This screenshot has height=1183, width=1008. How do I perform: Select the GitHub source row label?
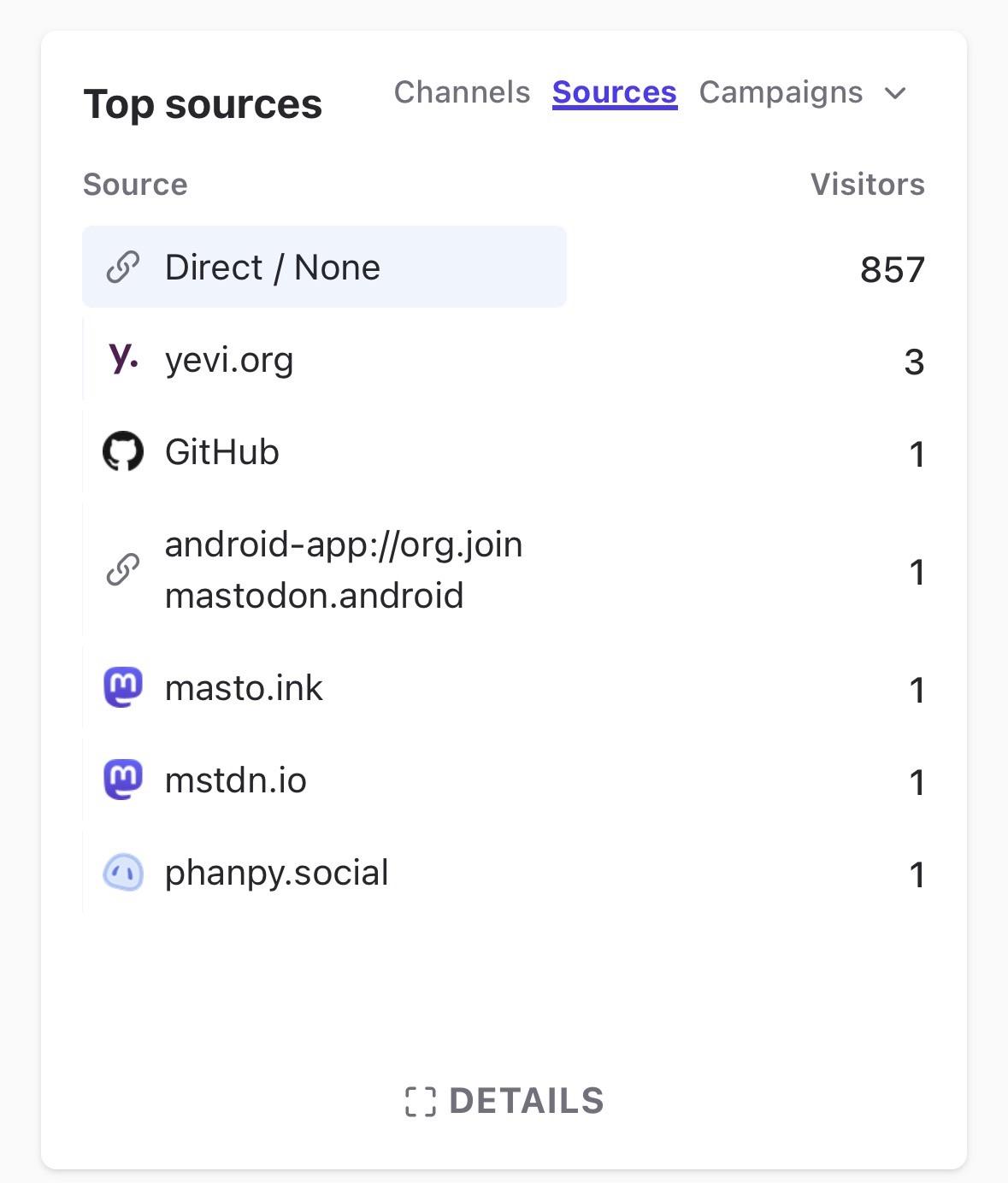point(221,452)
